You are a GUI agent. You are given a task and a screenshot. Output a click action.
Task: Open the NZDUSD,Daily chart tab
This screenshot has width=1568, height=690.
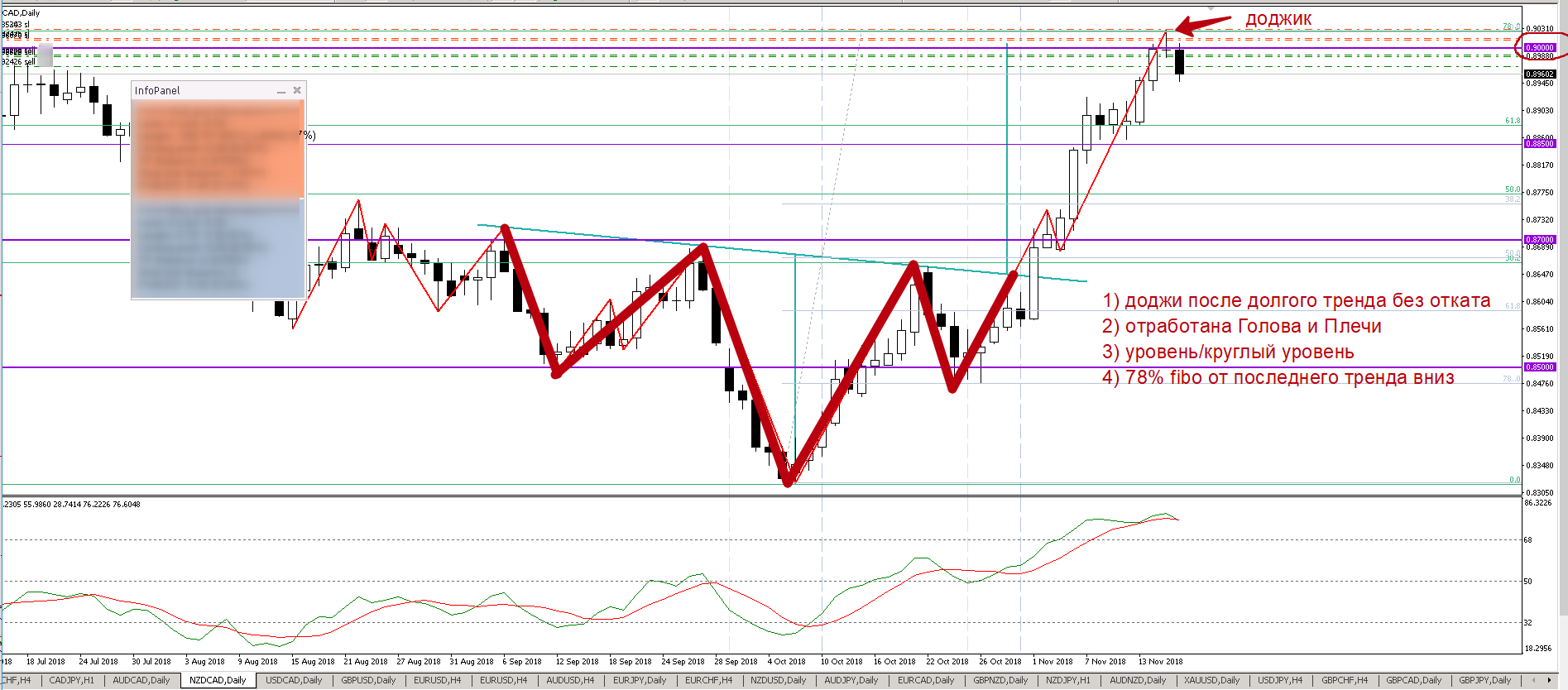(x=779, y=681)
